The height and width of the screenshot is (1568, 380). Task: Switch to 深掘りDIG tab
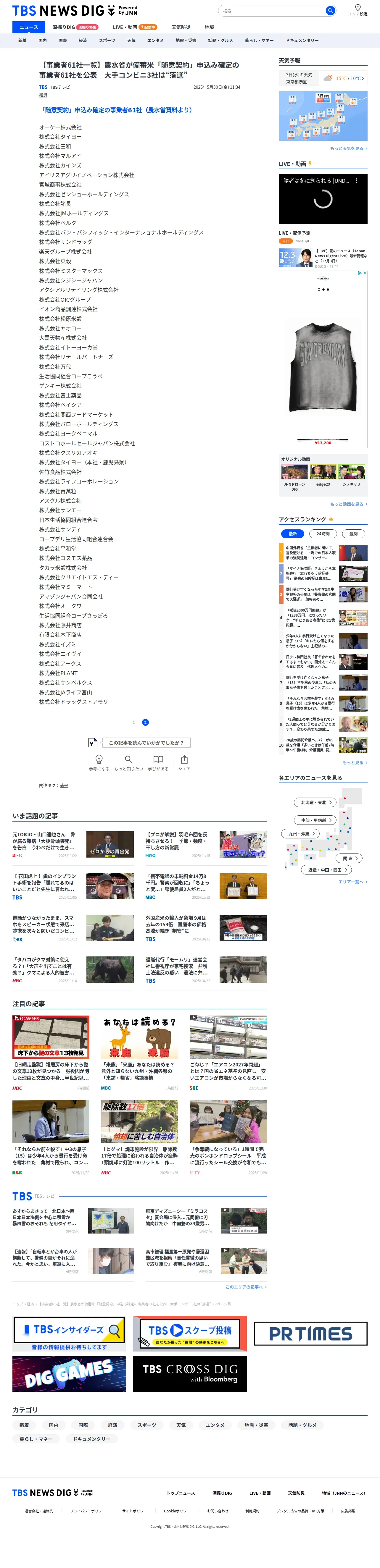(x=75, y=28)
